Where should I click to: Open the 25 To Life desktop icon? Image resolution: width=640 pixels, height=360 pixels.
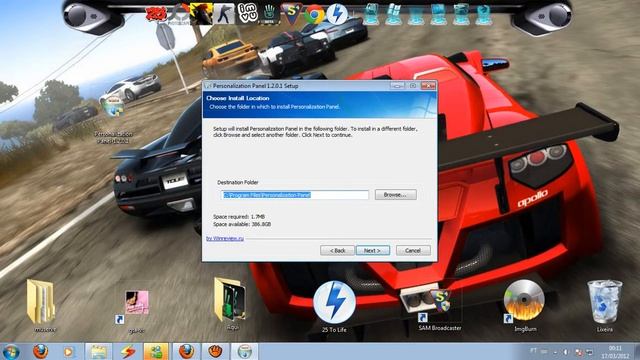point(334,306)
